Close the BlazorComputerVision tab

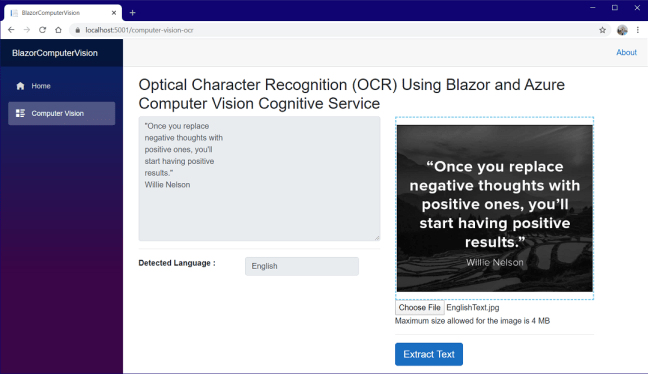[114, 13]
